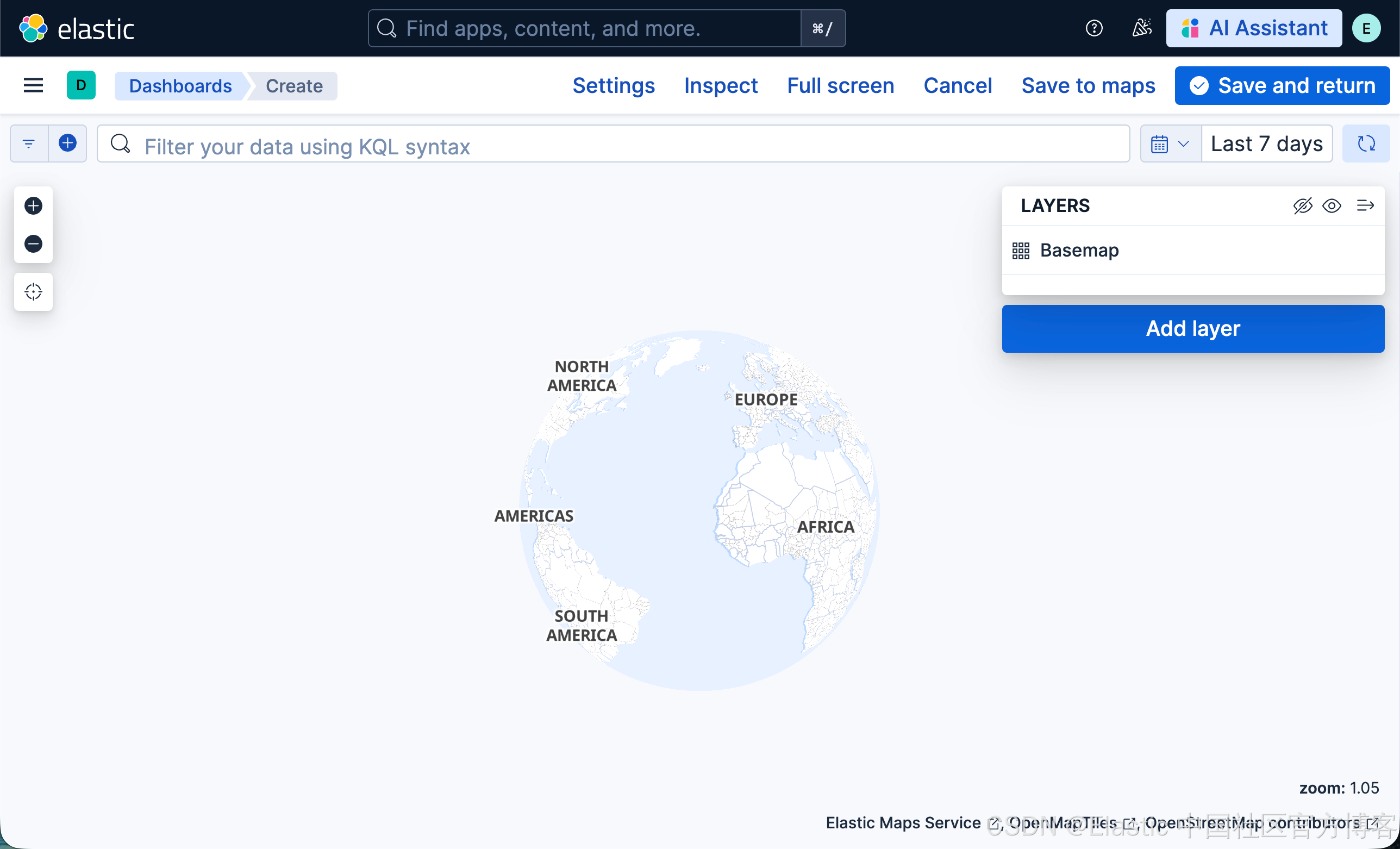The height and width of the screenshot is (849, 1400).
Task: Open the filter options menu icon
Action: 29,144
